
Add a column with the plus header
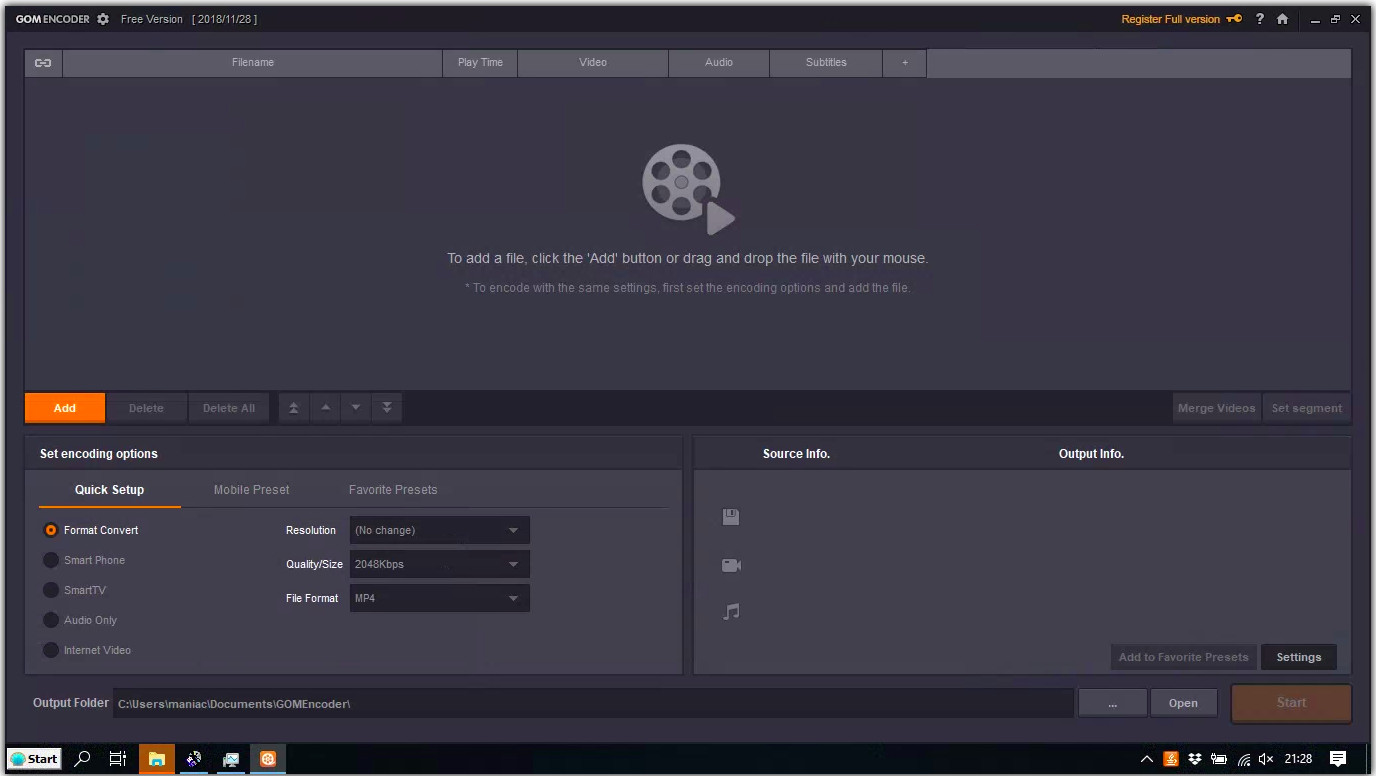tap(905, 62)
